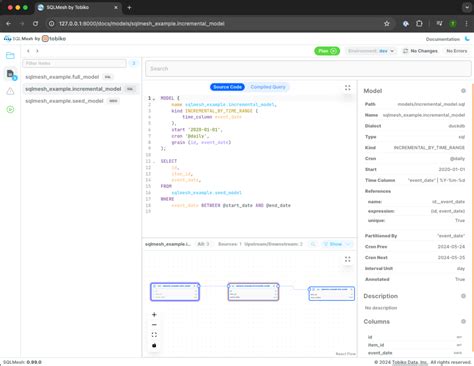Click the 'event_date' column row
Screen dimensions: 474x366
coord(415,353)
